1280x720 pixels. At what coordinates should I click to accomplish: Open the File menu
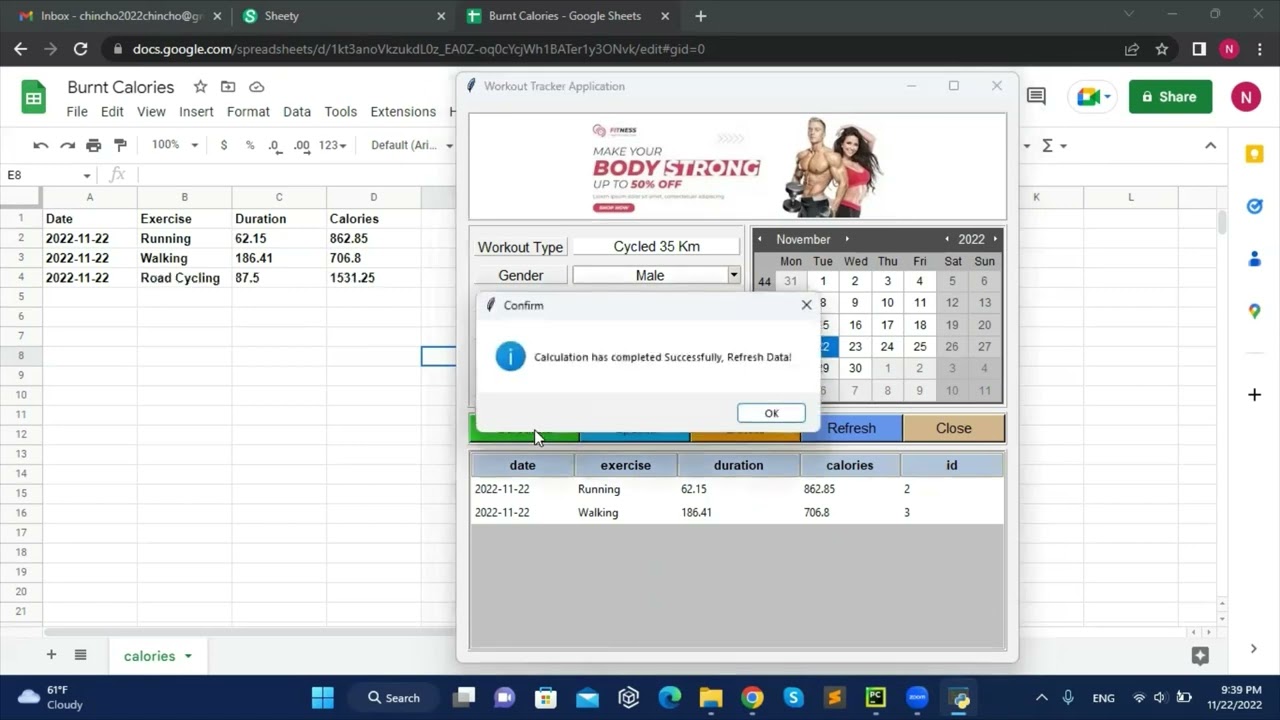[77, 112]
